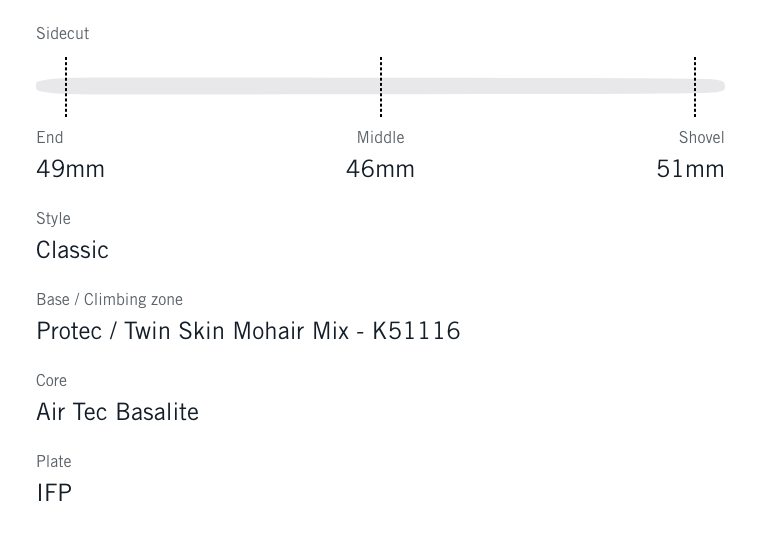This screenshot has width=778, height=539.
Task: Select the Classic style value
Action: pos(72,250)
